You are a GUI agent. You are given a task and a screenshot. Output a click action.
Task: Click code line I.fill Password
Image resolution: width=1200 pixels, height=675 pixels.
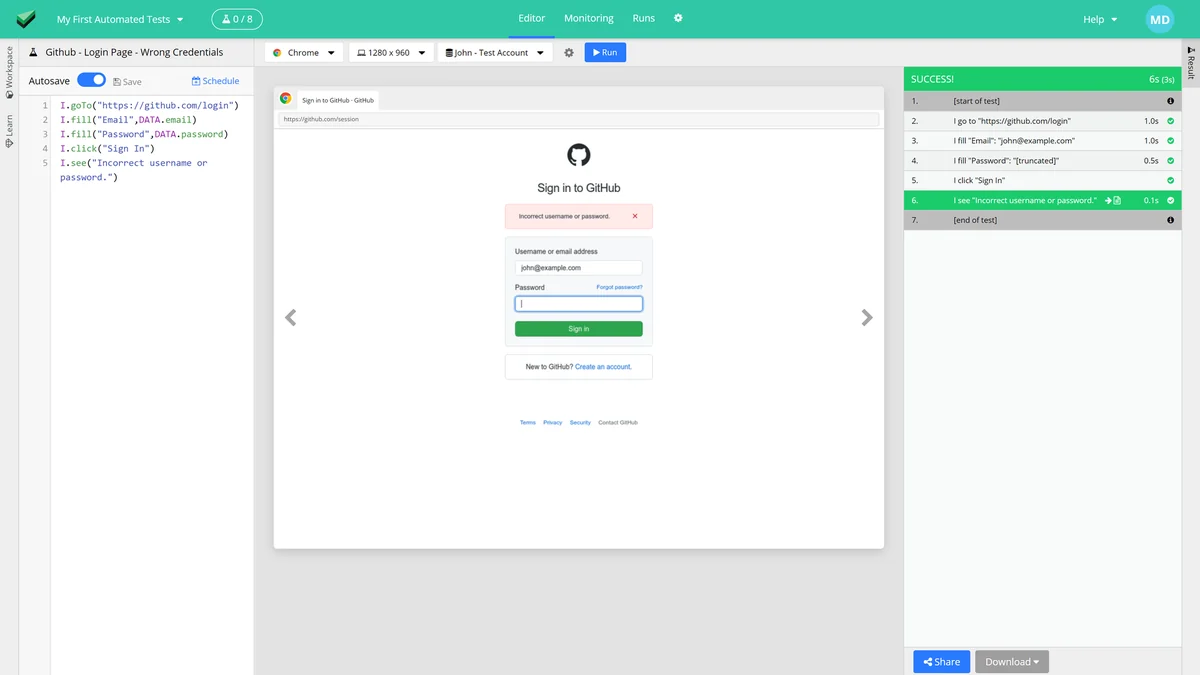pos(144,134)
